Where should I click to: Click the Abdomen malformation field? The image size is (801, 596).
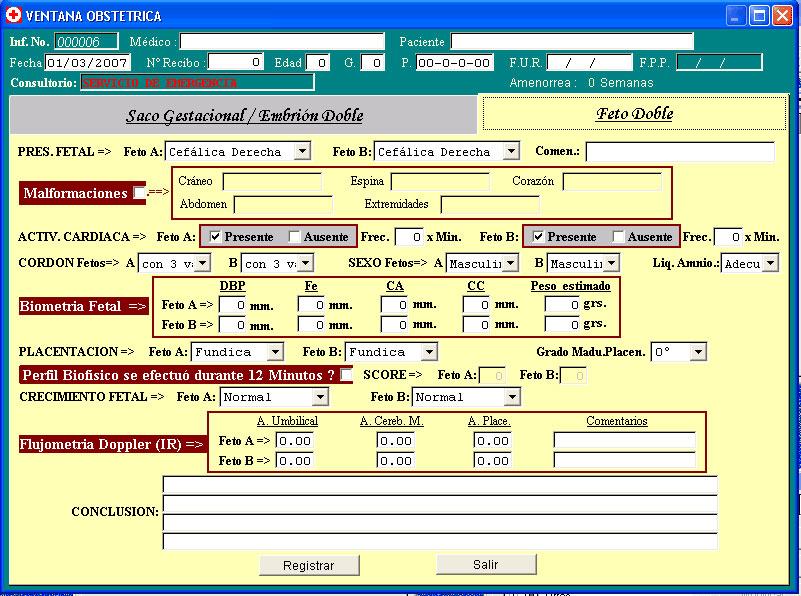pos(283,204)
